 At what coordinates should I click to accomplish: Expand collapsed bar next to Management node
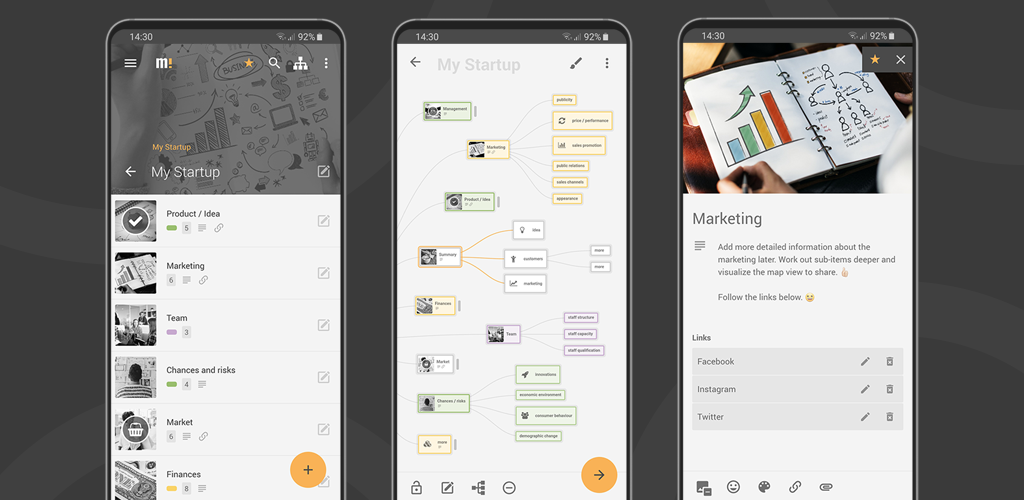coord(475,111)
